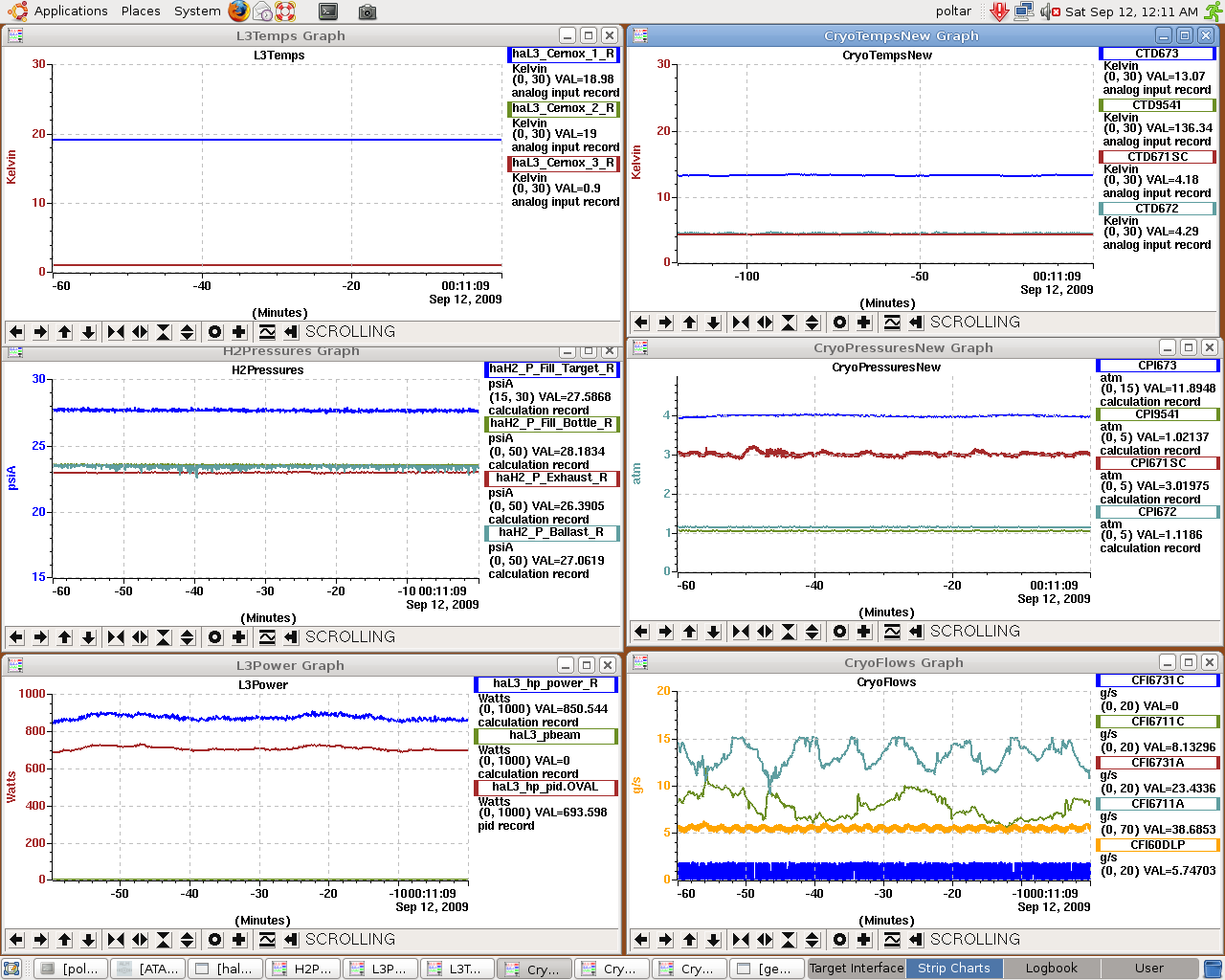Click the volume muted speaker icon
1225x980 pixels.
(x=1050, y=11)
